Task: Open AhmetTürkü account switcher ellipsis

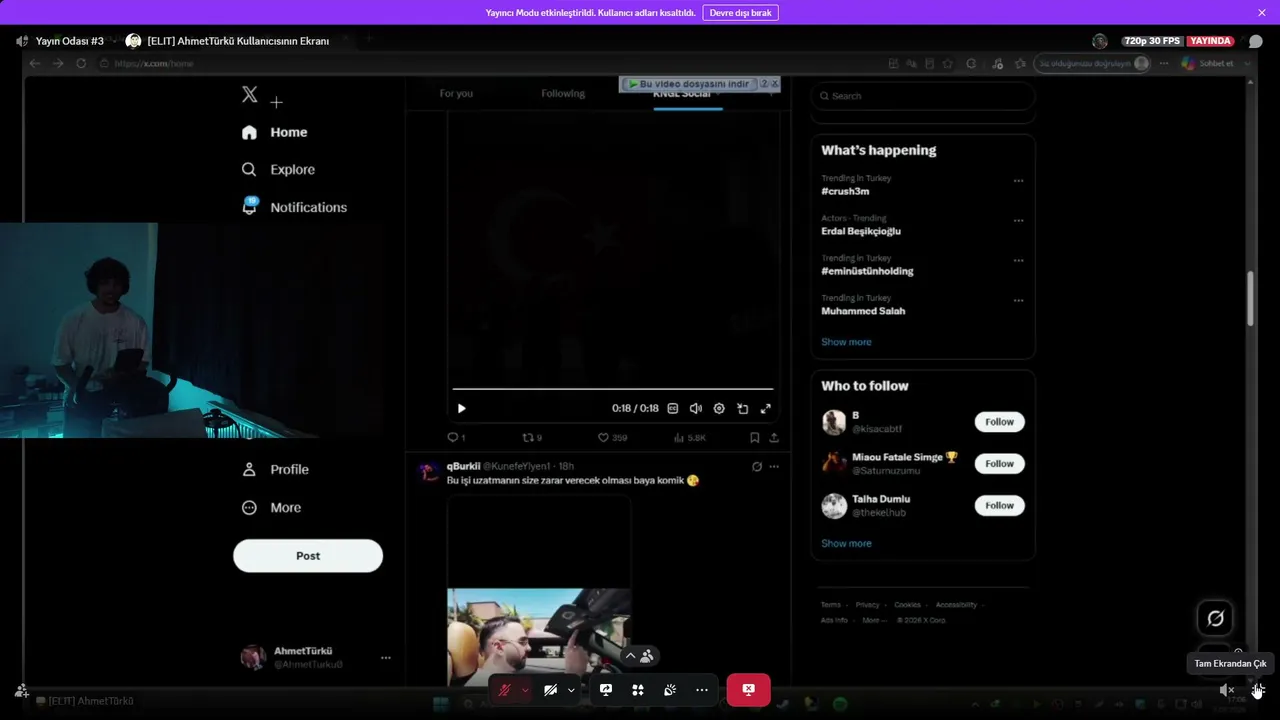Action: tap(386, 658)
